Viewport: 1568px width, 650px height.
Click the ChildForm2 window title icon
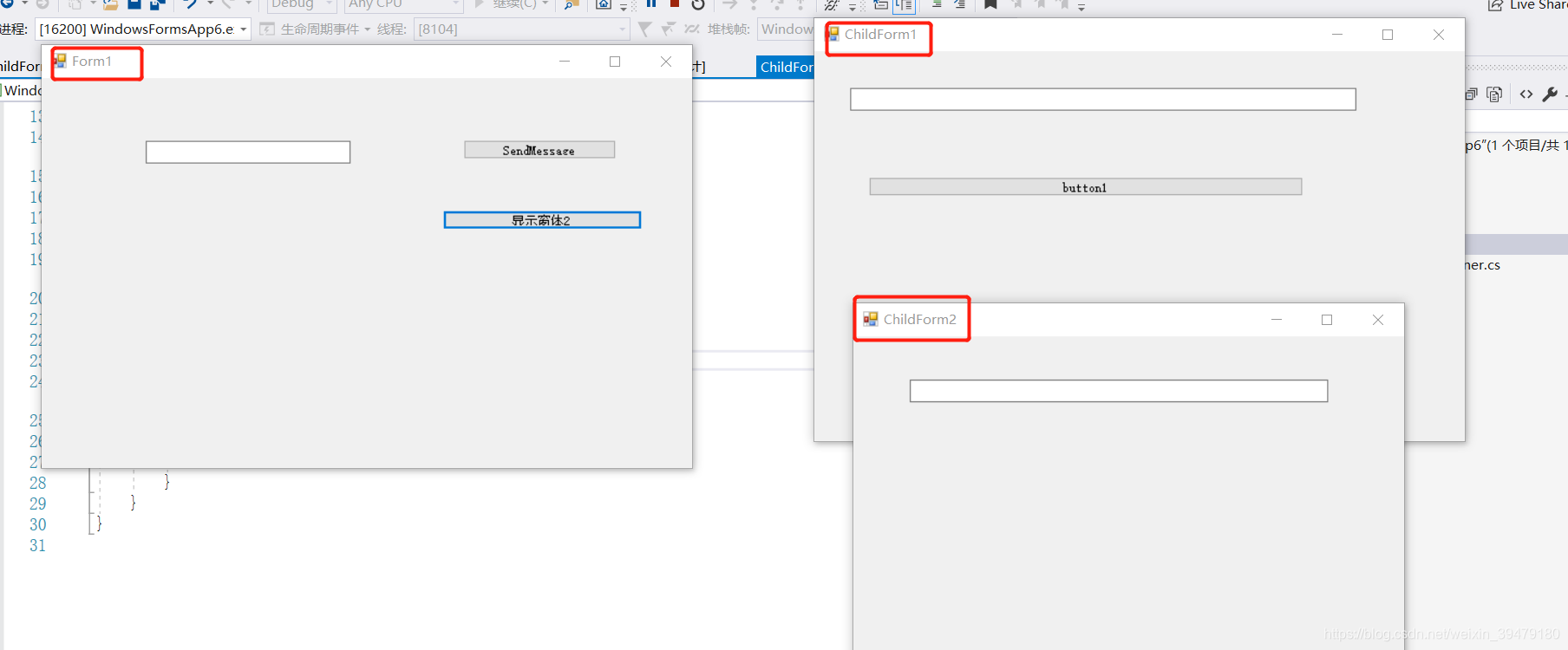[x=871, y=319]
